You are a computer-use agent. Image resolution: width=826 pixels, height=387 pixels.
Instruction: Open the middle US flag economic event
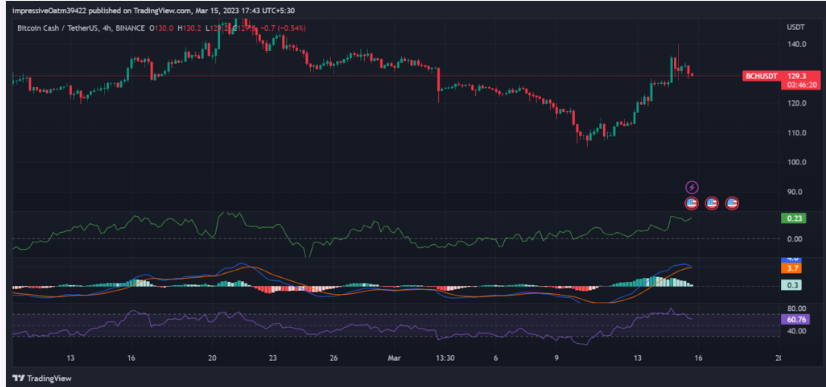click(712, 203)
